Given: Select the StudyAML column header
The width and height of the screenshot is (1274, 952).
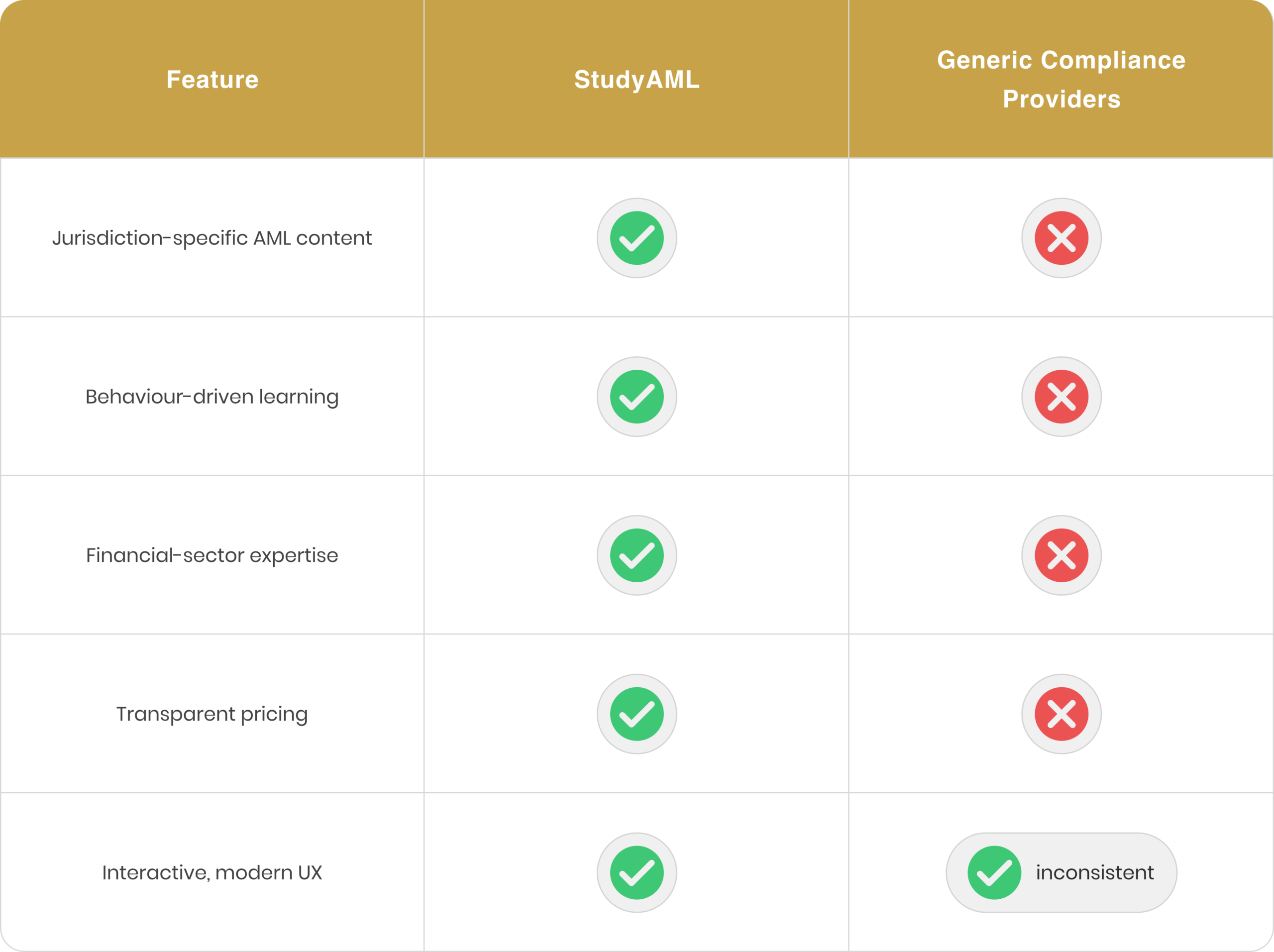Looking at the screenshot, I should [637, 80].
